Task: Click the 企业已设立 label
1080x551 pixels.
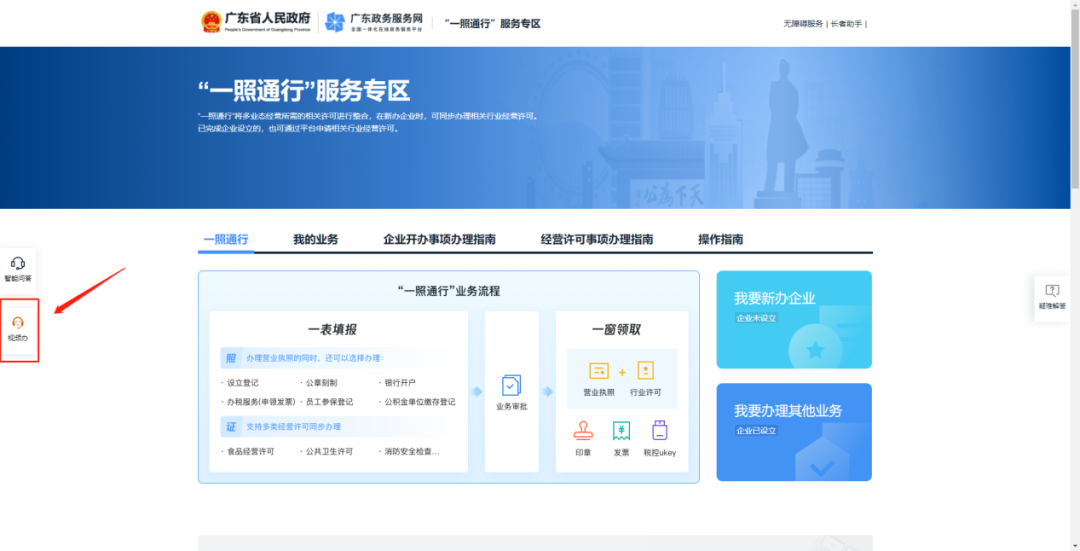Action: point(756,430)
